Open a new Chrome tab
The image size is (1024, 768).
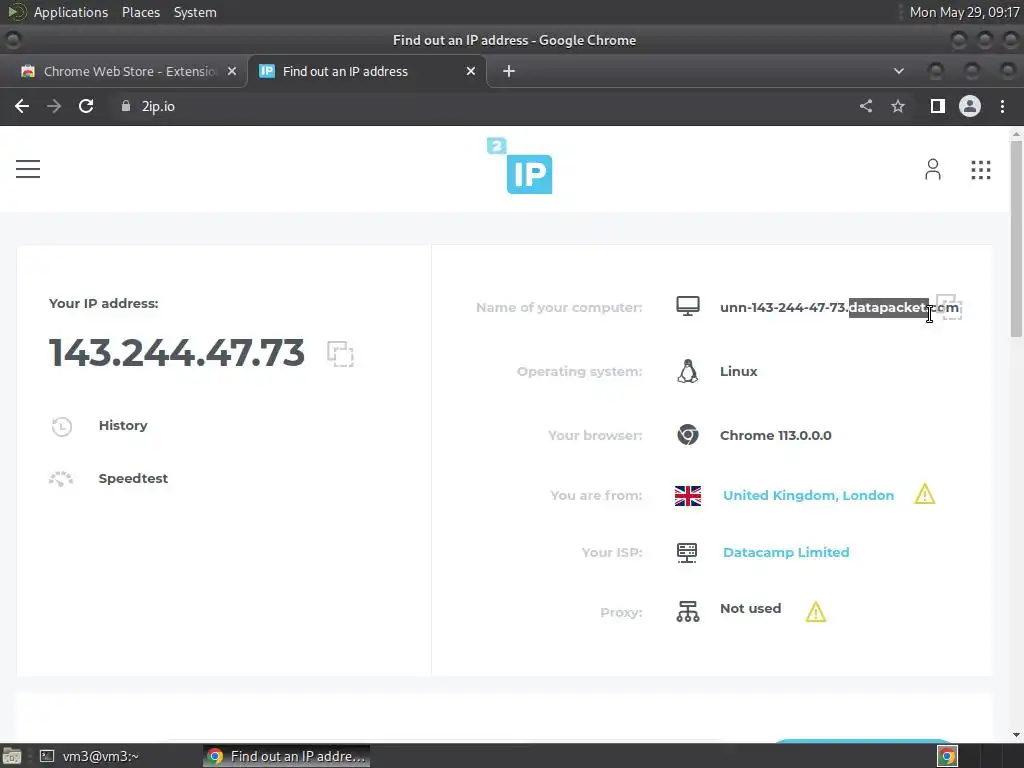pos(509,71)
